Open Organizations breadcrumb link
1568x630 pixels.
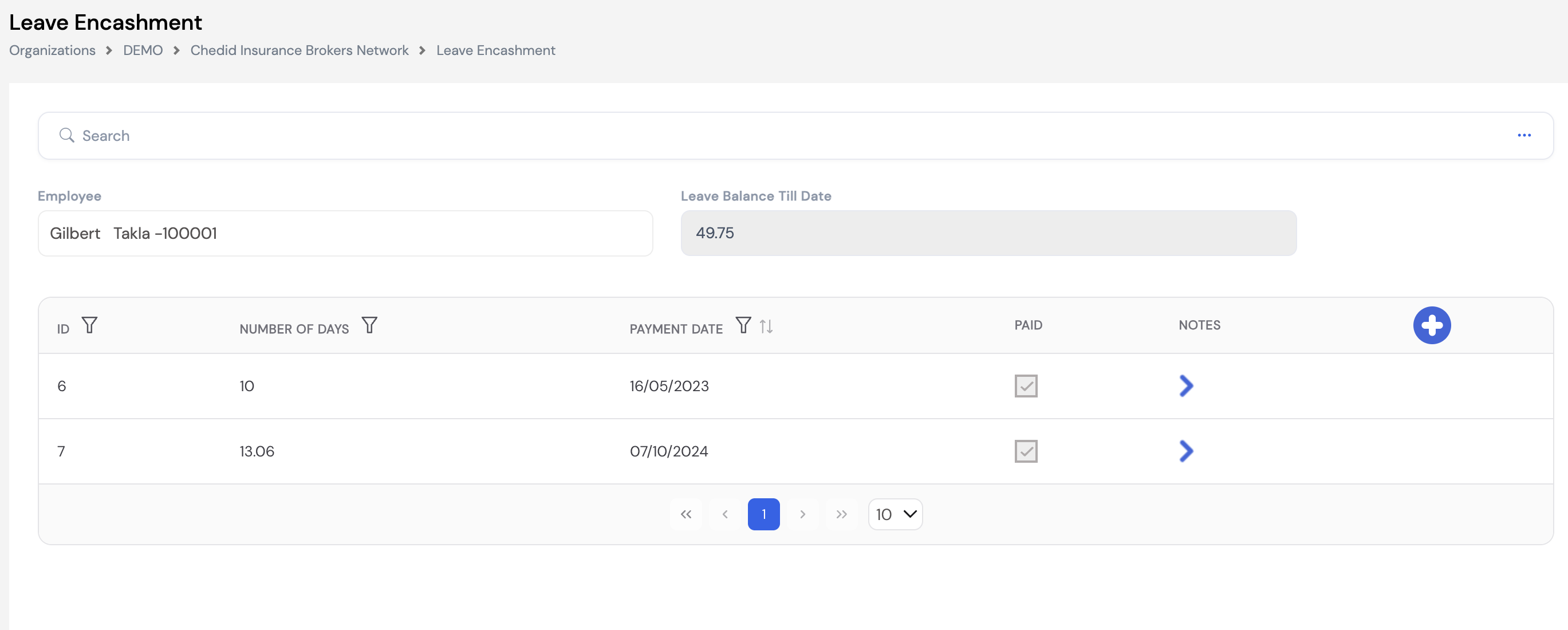[x=52, y=50]
